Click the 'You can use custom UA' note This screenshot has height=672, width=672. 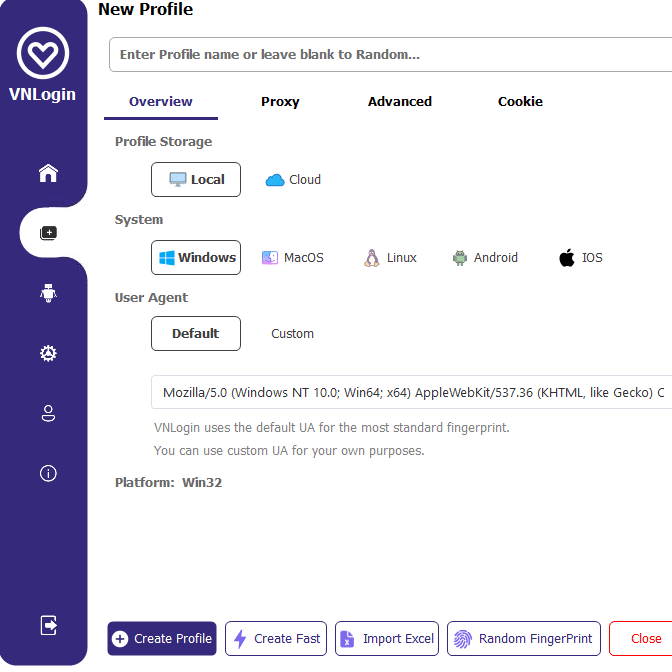point(289,451)
